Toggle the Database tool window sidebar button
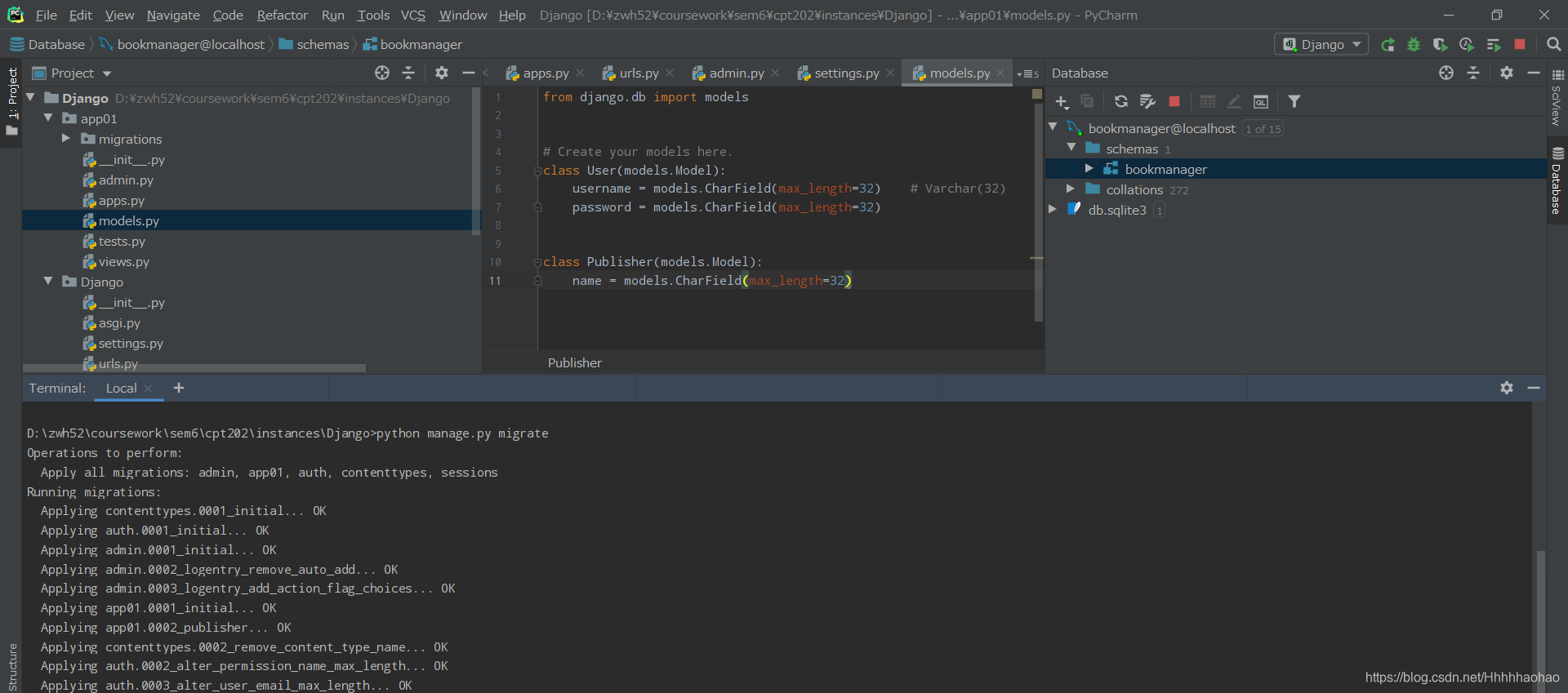 coord(1557,181)
